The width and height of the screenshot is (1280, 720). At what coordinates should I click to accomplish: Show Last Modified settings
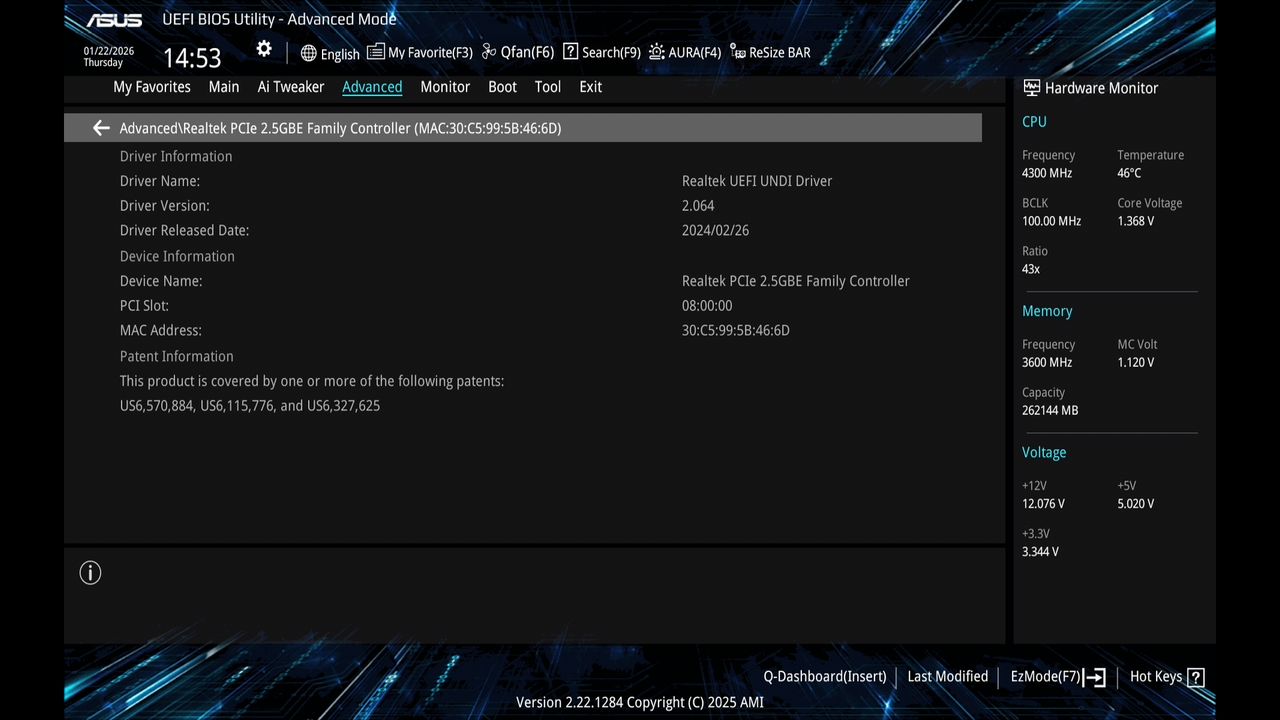tap(946, 676)
